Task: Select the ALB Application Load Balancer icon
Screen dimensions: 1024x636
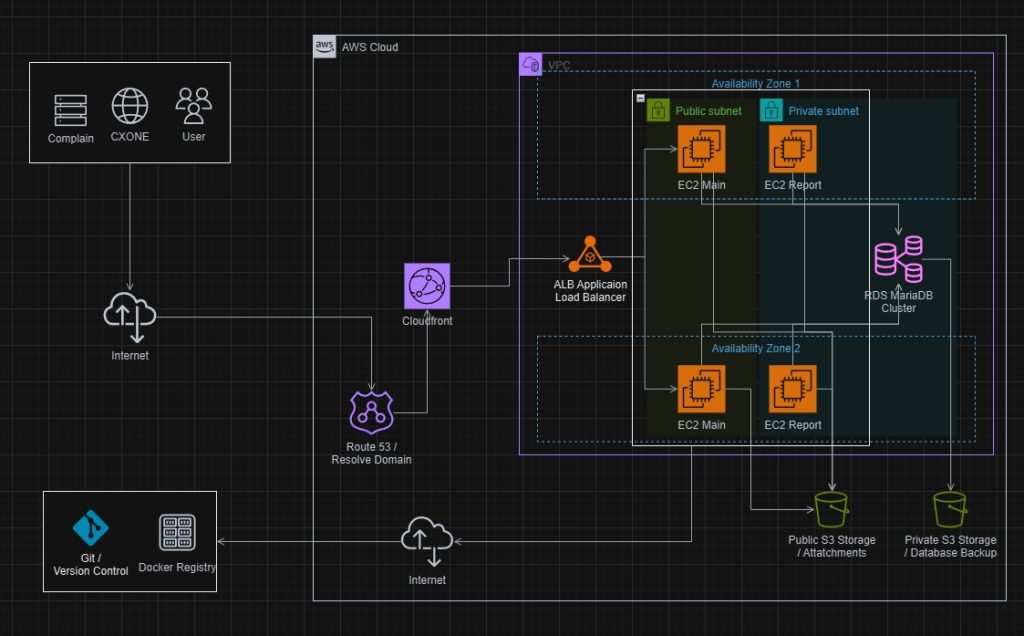Action: coord(590,255)
